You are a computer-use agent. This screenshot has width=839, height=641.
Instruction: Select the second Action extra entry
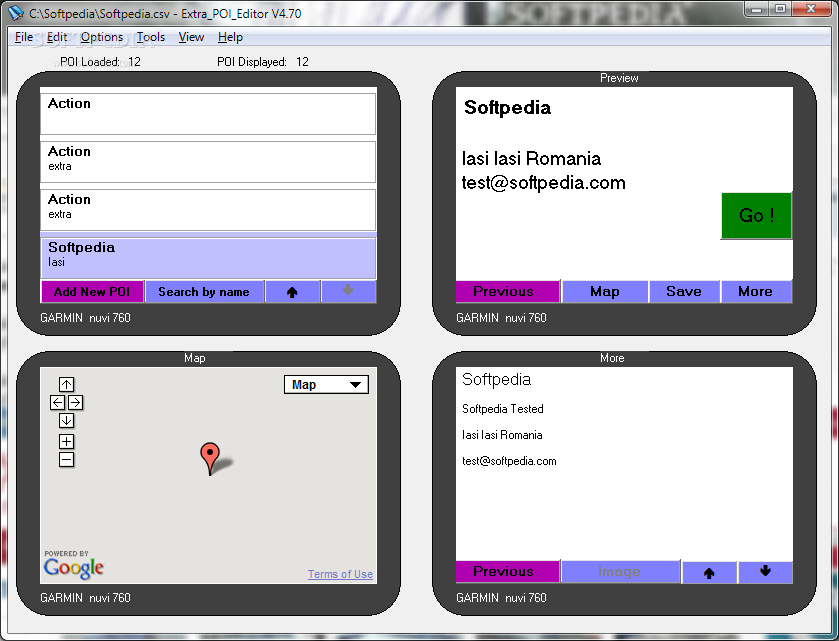(208, 162)
